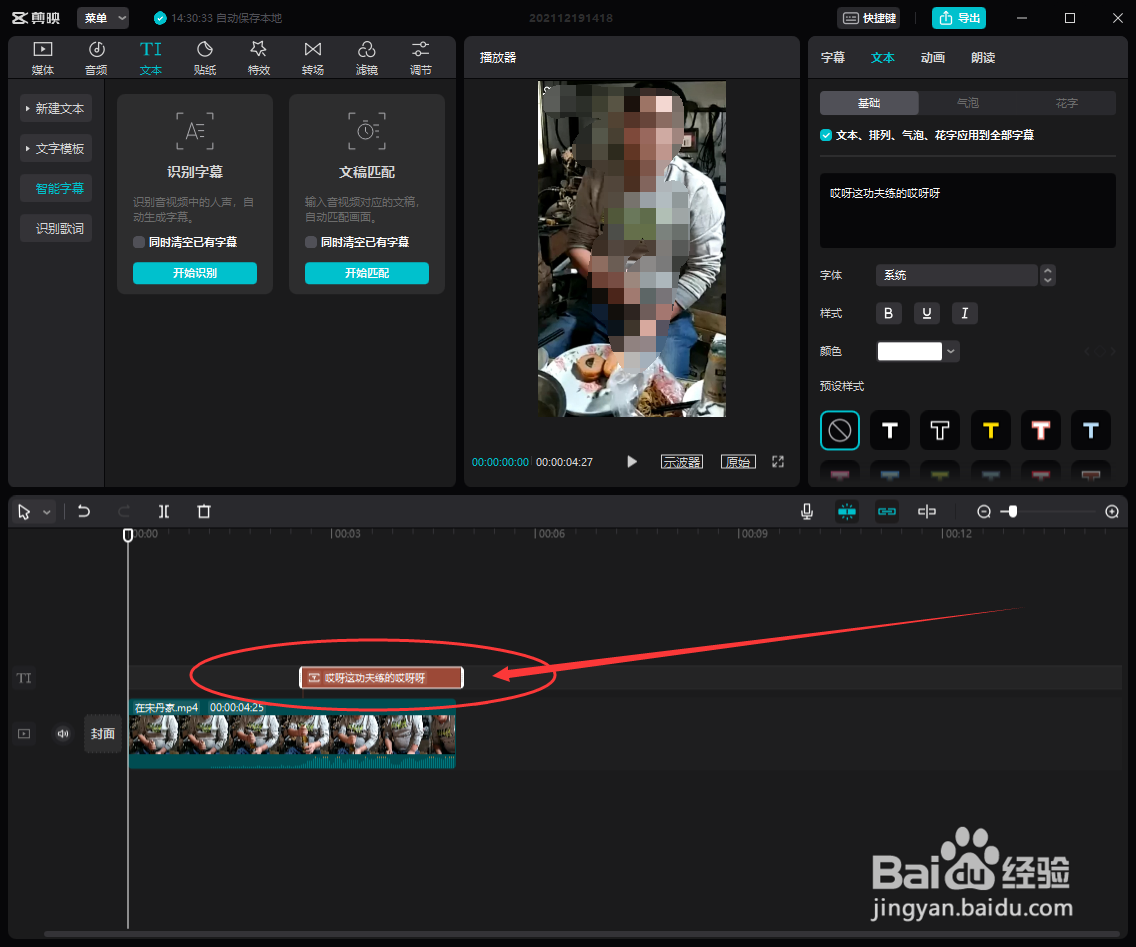Click the 导出 export button
Image resolution: width=1136 pixels, height=947 pixels.
pos(958,18)
